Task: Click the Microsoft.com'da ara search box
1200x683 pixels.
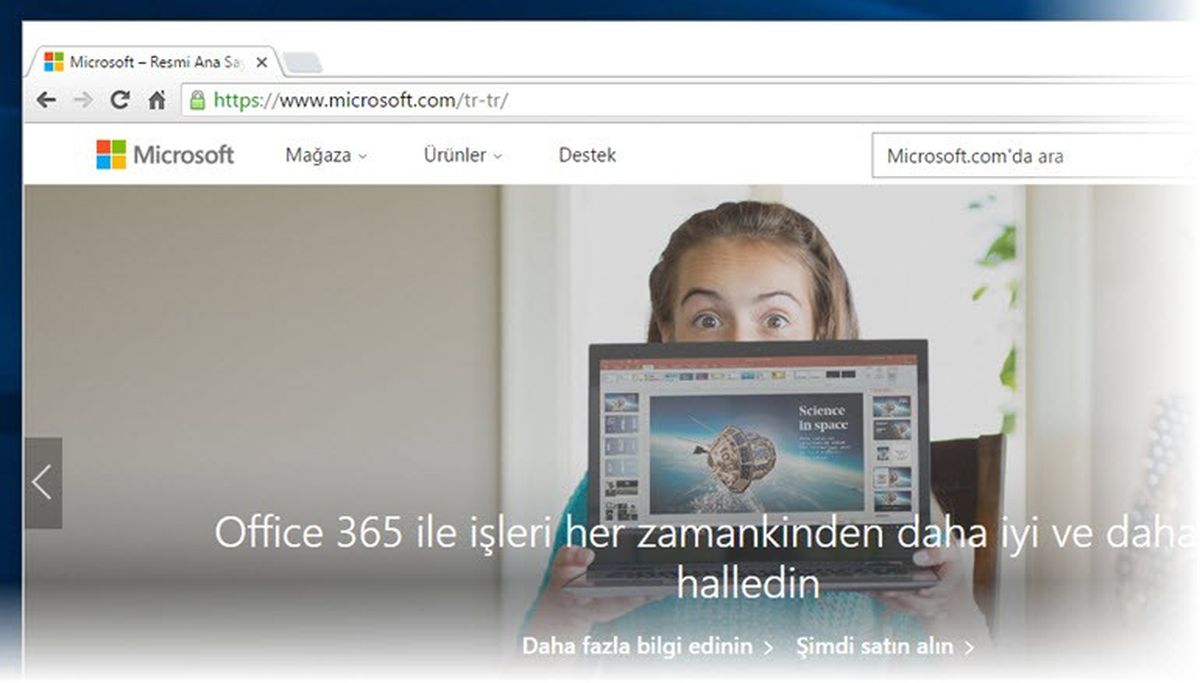Action: click(x=1033, y=156)
